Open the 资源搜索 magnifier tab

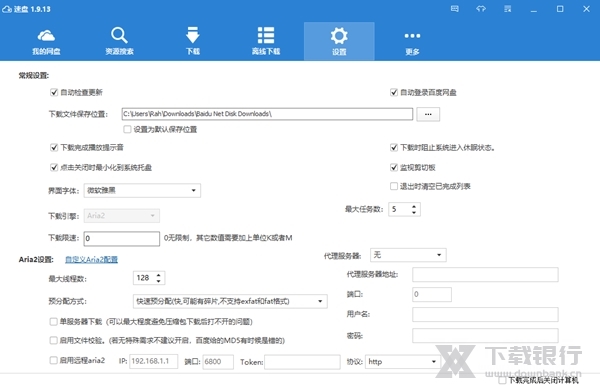click(119, 41)
